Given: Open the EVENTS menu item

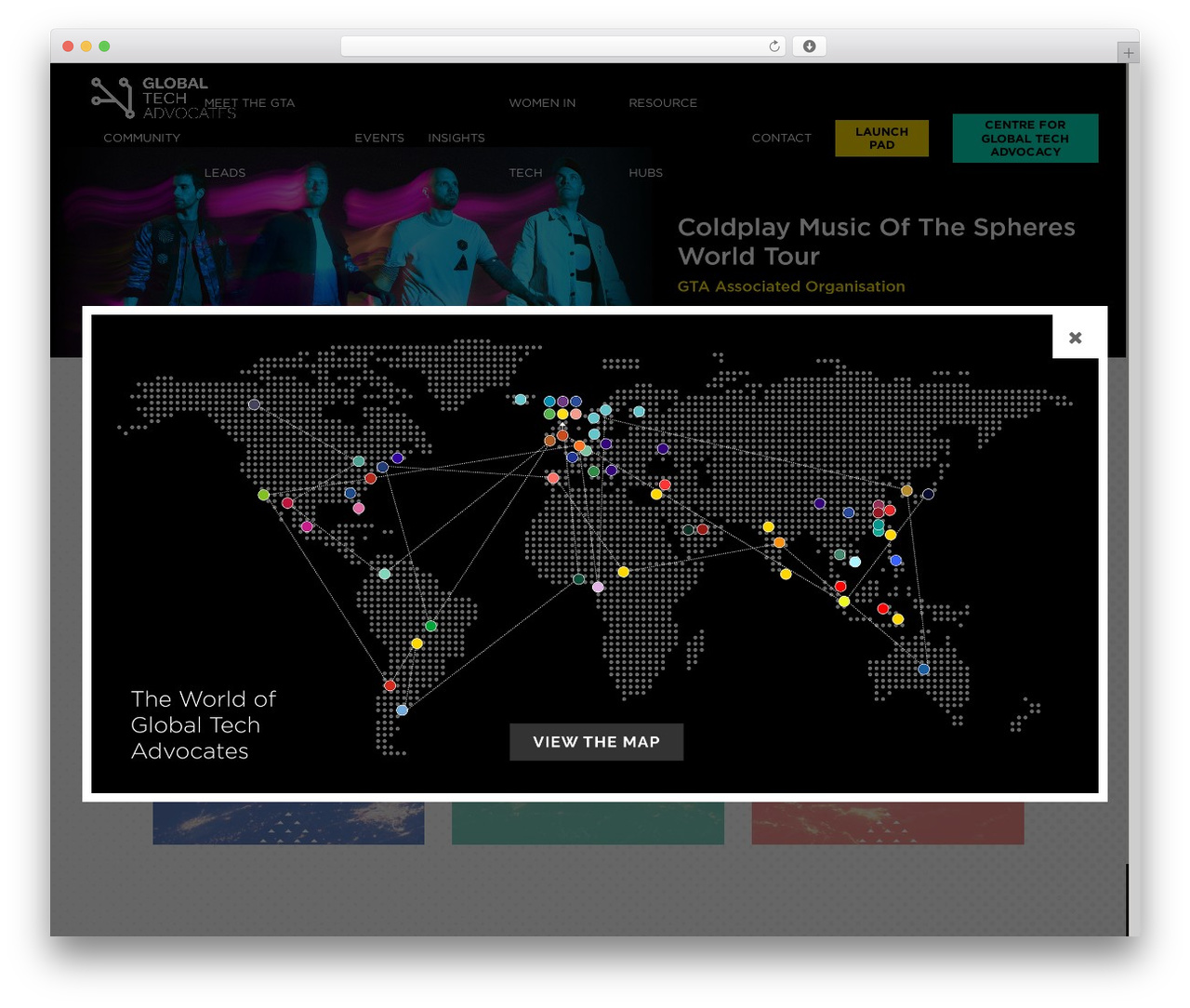Looking at the screenshot, I should pyautogui.click(x=379, y=138).
